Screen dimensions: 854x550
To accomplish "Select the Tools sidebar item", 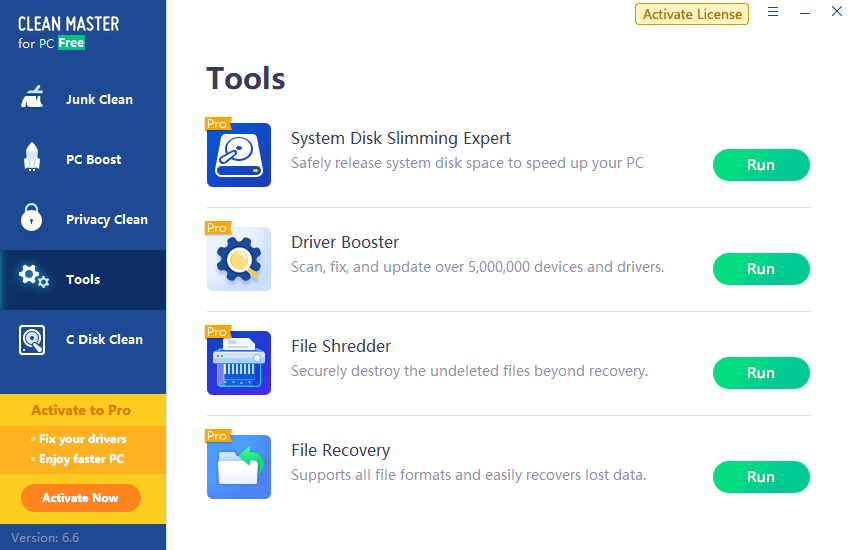I will (x=83, y=280).
